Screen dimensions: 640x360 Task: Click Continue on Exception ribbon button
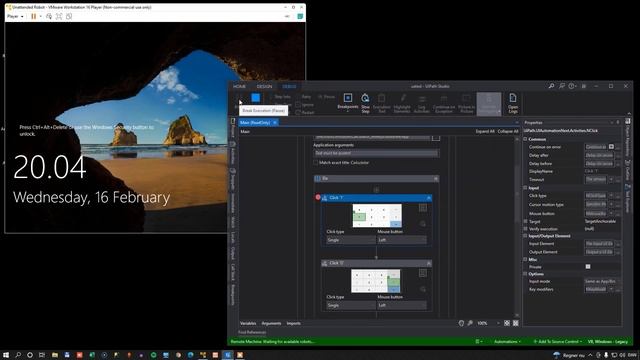tap(444, 103)
